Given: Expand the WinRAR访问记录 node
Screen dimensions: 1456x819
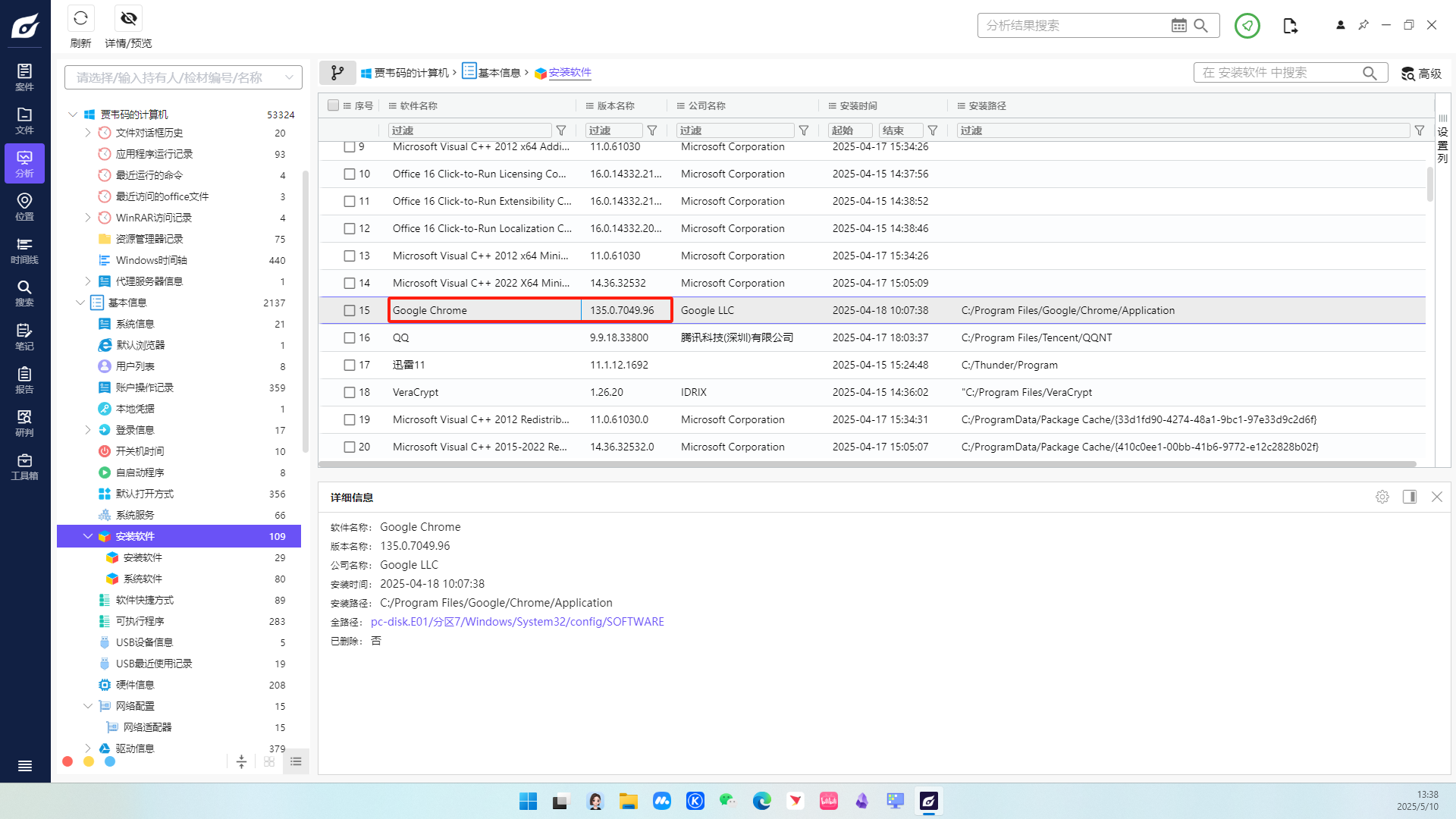Looking at the screenshot, I should click(x=88, y=218).
